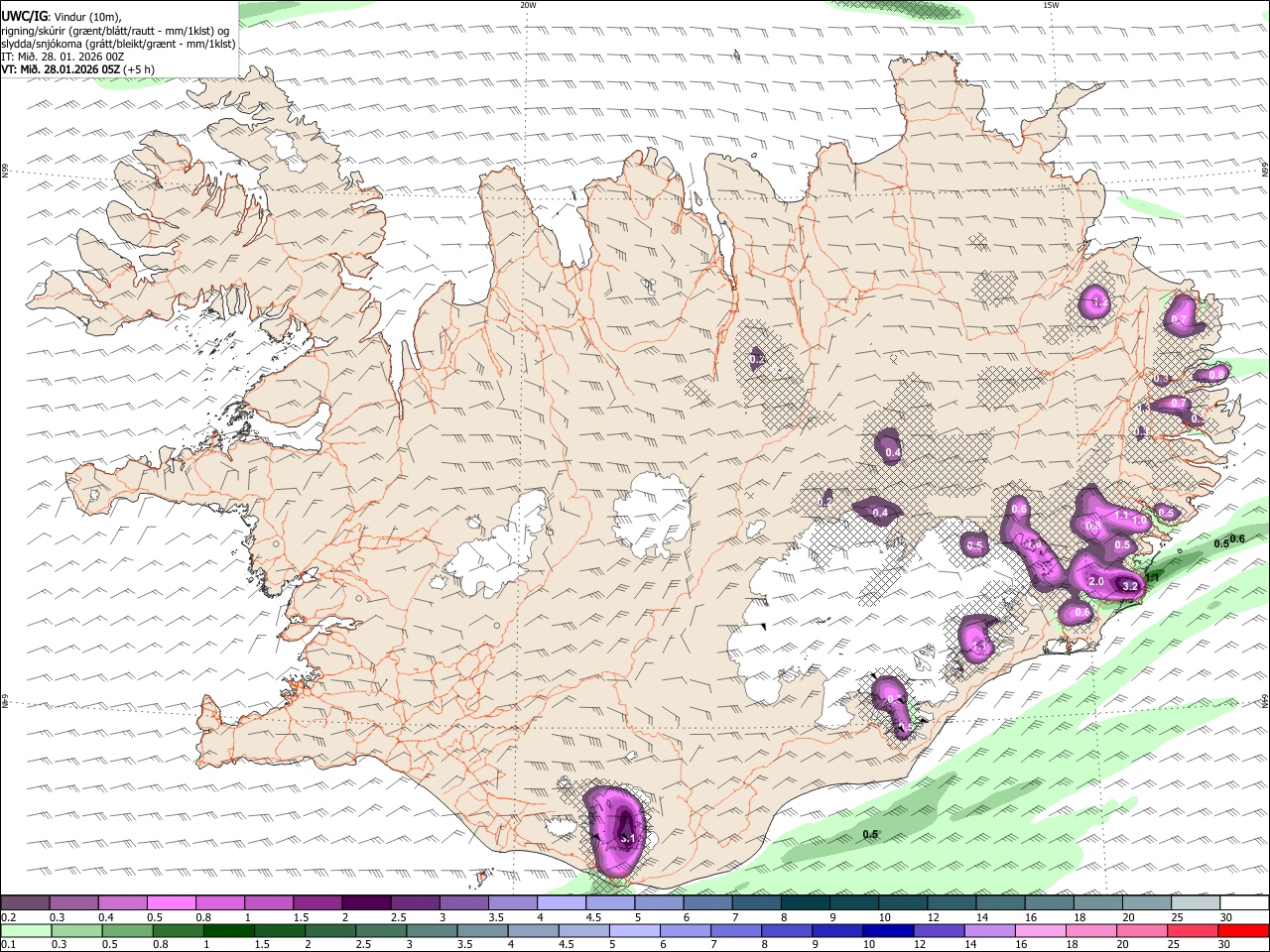Click the 'VT: Mið. 28.01.2026 05Z (+5 h)' line
Image resolution: width=1270 pixels, height=952 pixels.
[77, 69]
